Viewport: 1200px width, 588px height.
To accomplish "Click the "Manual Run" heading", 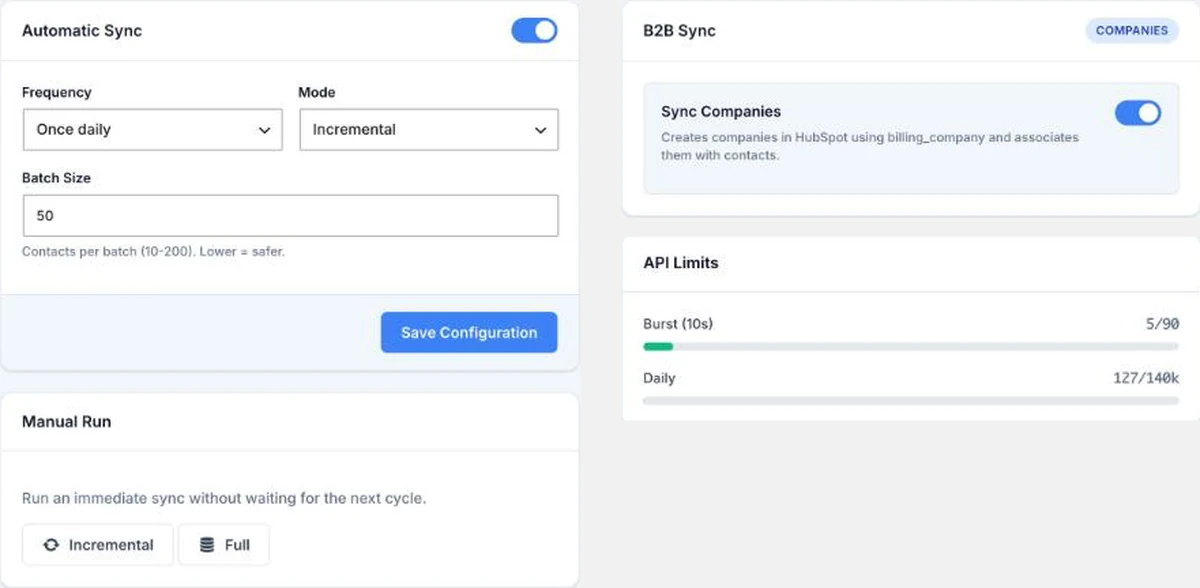I will coord(67,422).
